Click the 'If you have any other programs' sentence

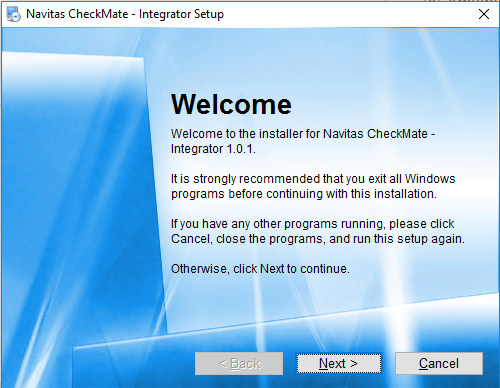pos(313,224)
